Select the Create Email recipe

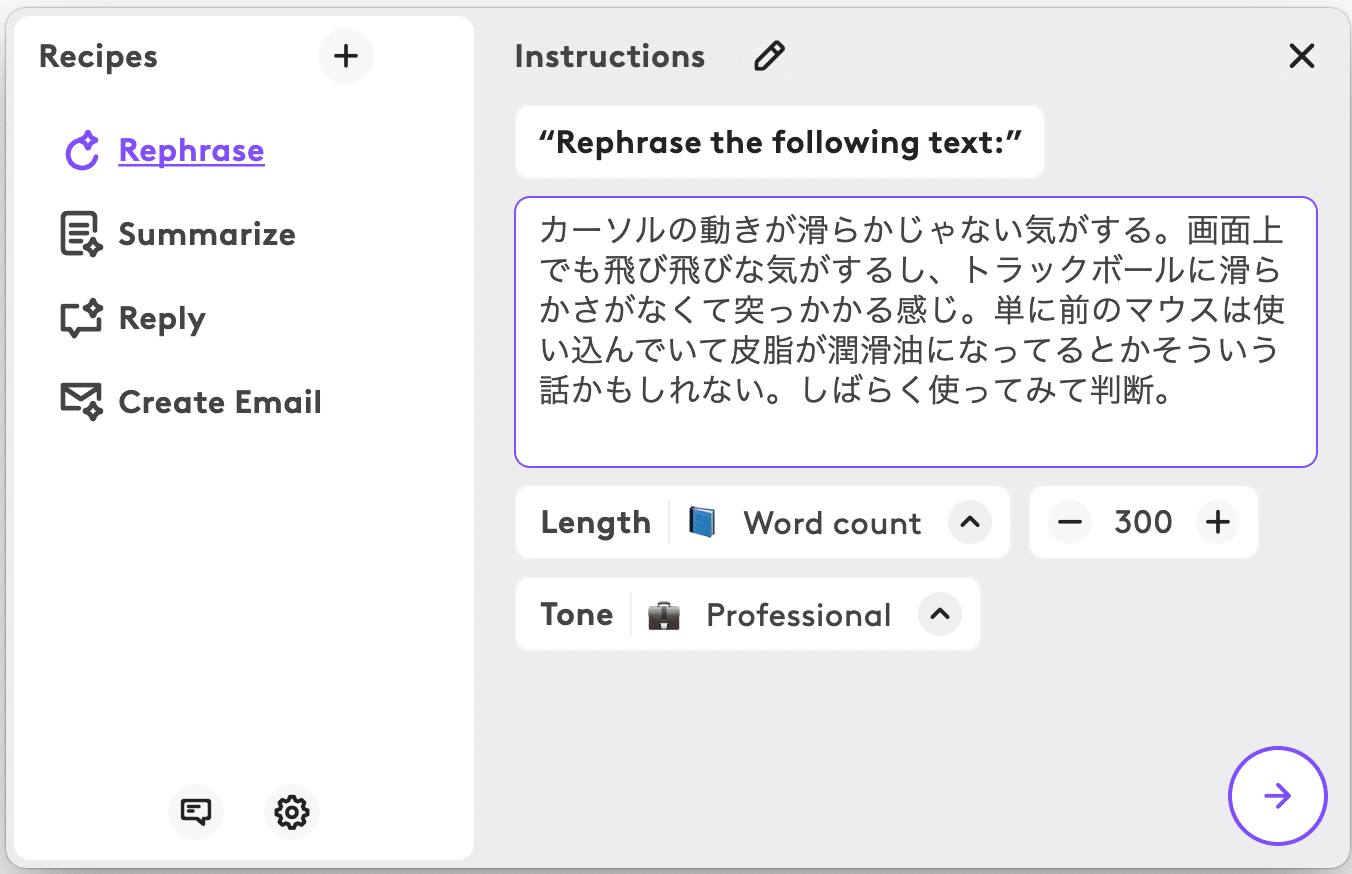pos(220,402)
